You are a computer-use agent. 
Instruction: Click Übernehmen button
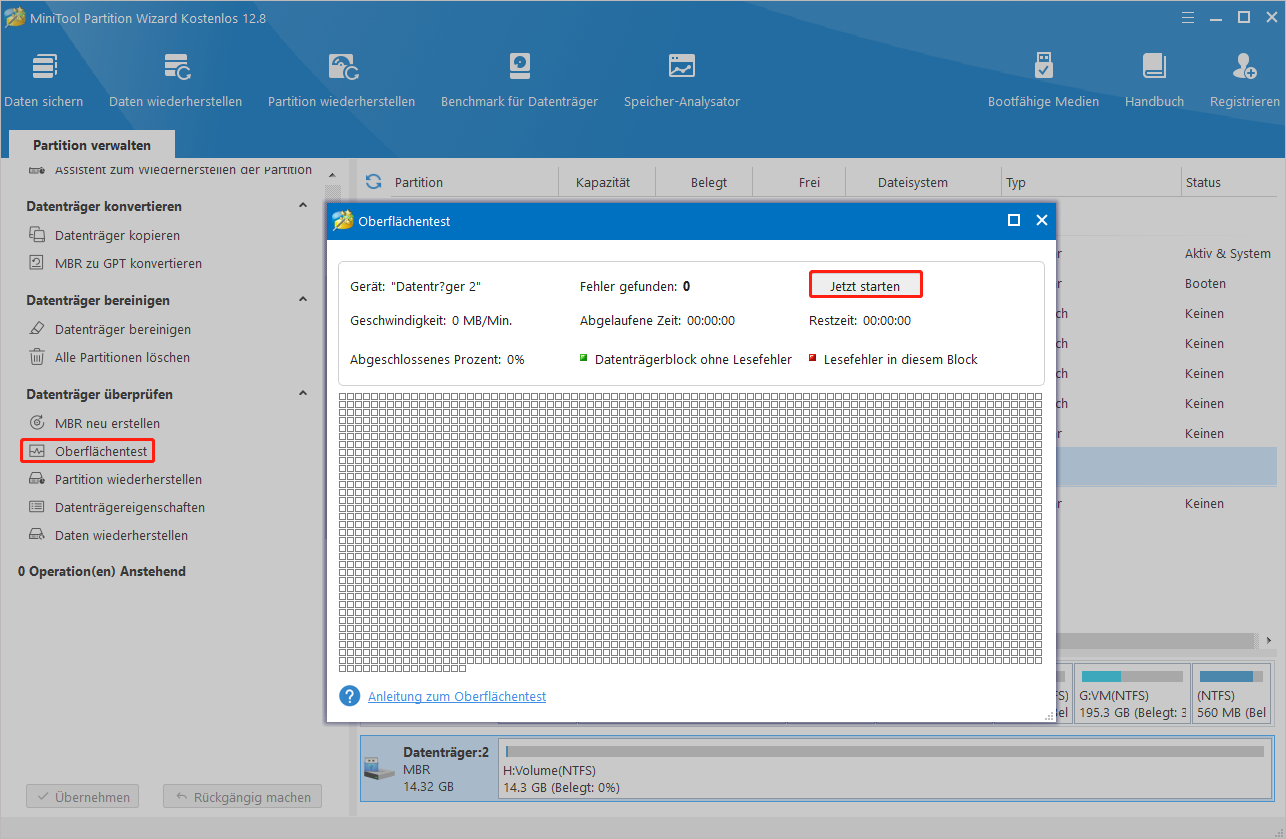click(x=83, y=797)
